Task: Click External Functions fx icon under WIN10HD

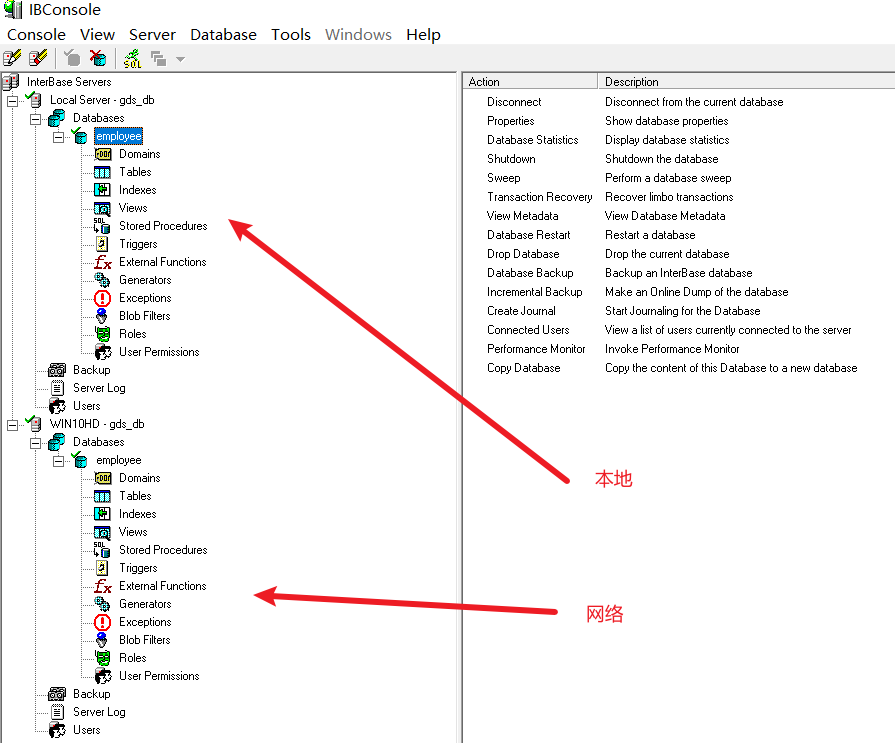Action: 103,587
